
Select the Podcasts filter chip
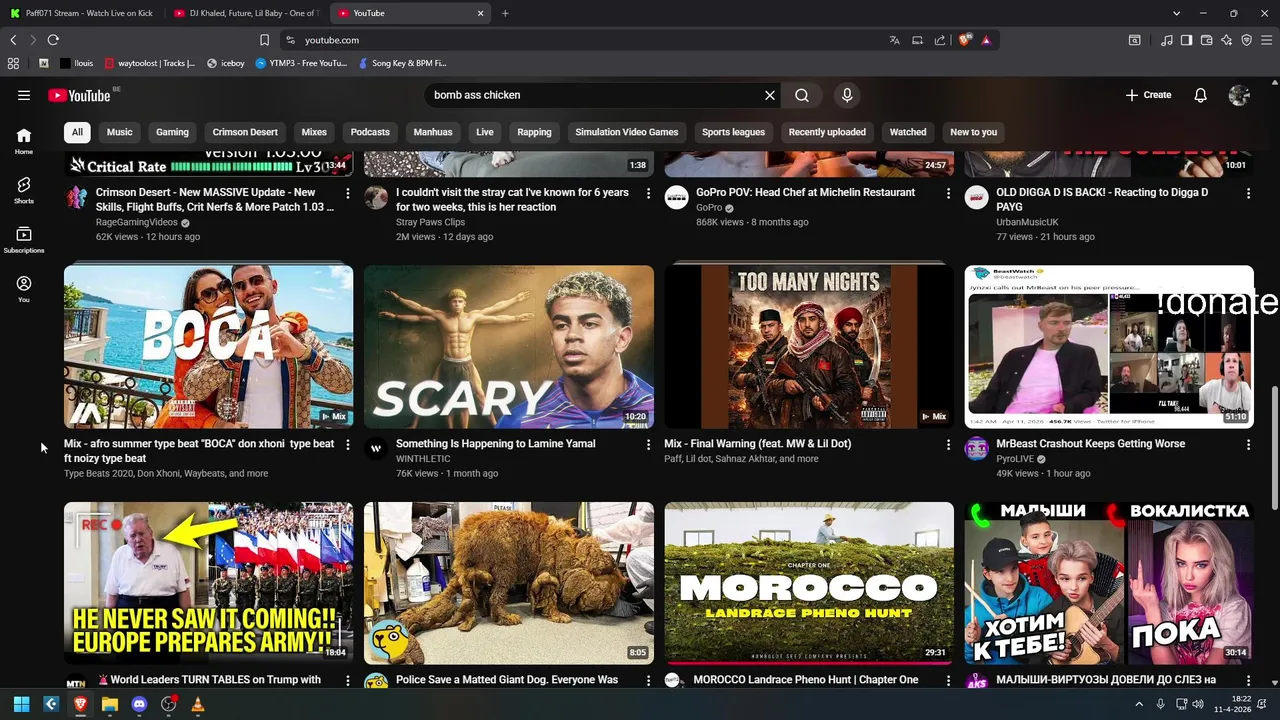(x=370, y=132)
